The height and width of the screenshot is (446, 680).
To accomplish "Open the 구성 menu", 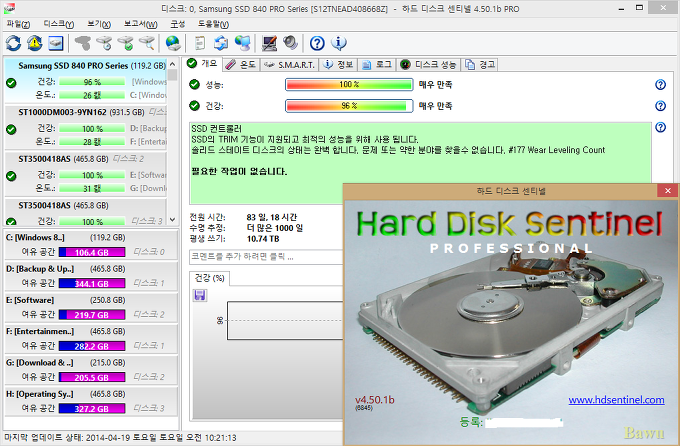I will tap(178, 24).
